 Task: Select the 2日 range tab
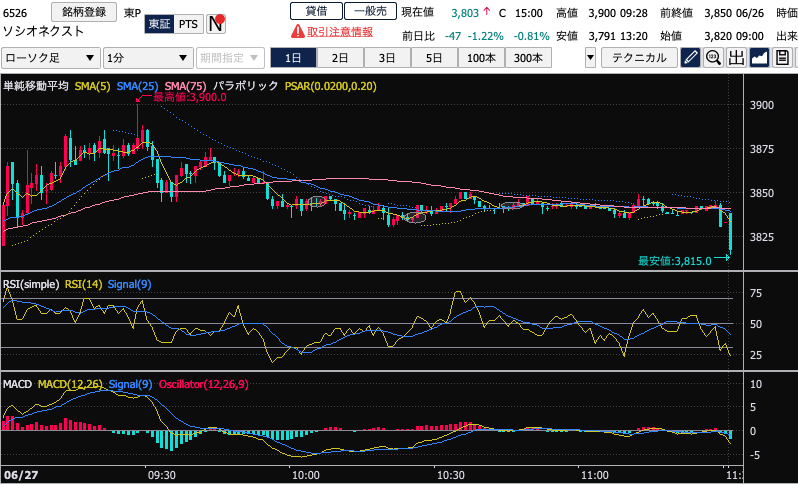click(x=340, y=58)
